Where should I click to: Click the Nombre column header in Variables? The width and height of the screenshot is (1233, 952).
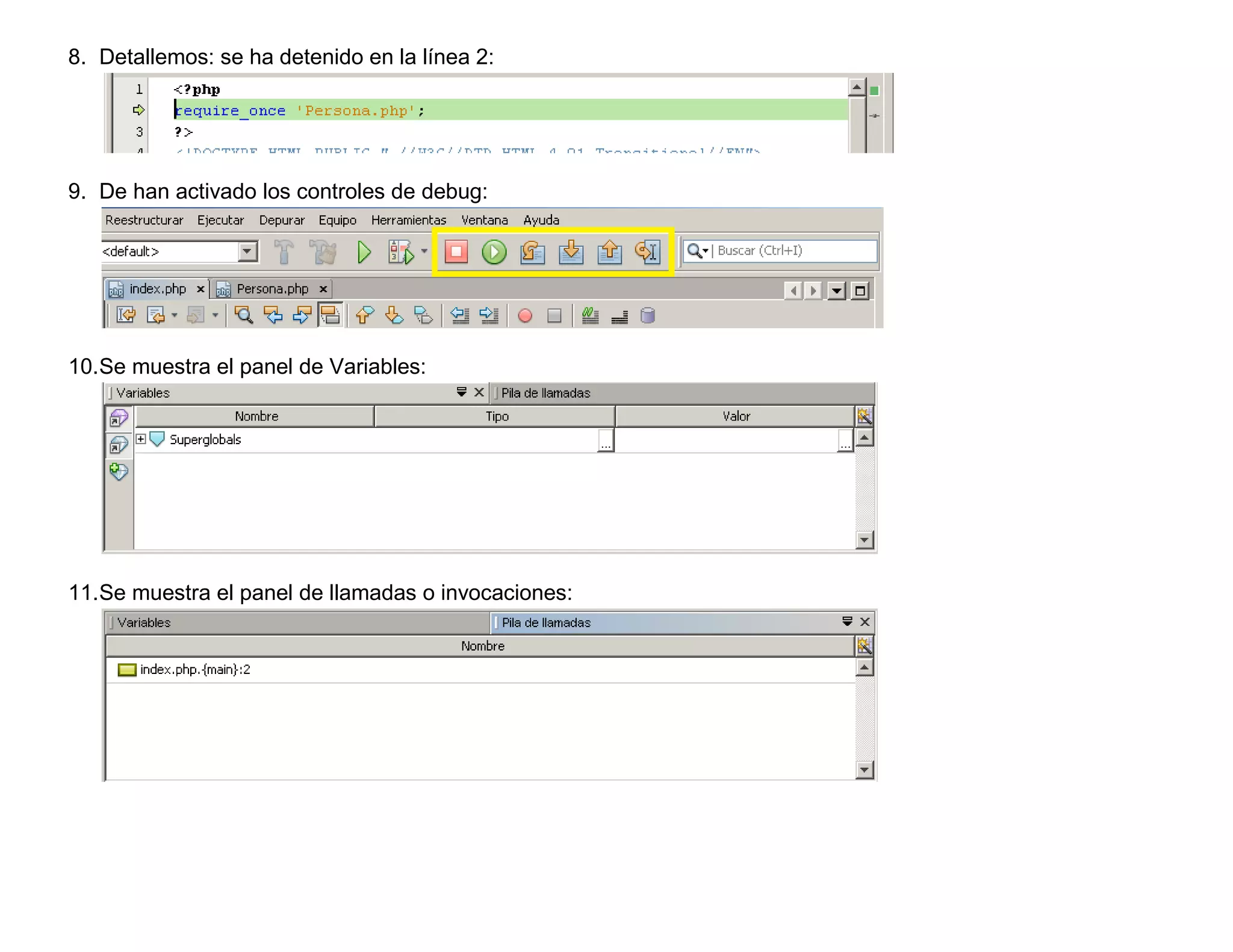coord(255,416)
